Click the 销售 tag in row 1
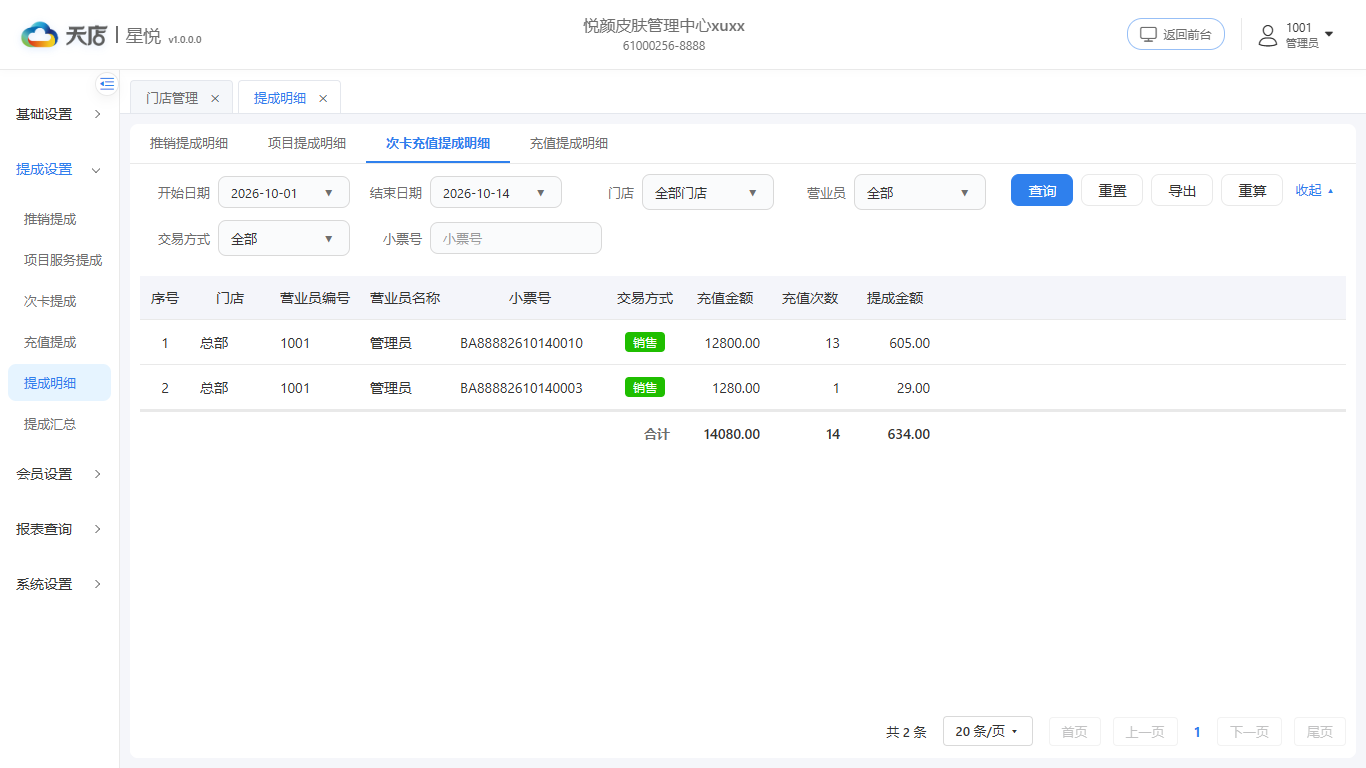 tap(645, 342)
